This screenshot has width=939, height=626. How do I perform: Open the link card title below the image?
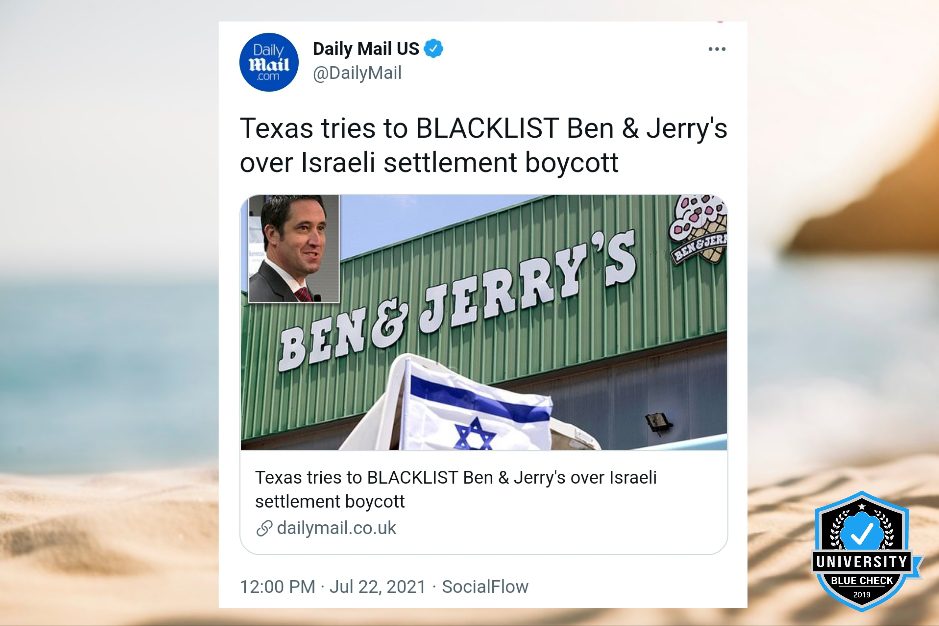pyautogui.click(x=456, y=489)
